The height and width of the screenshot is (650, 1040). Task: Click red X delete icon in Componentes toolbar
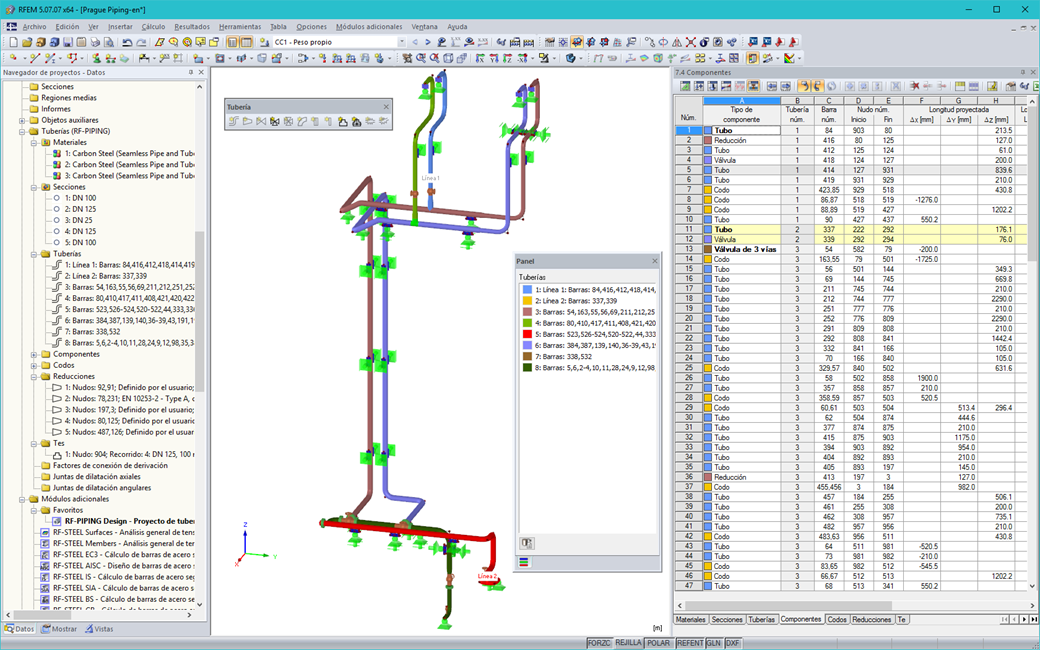click(x=914, y=86)
